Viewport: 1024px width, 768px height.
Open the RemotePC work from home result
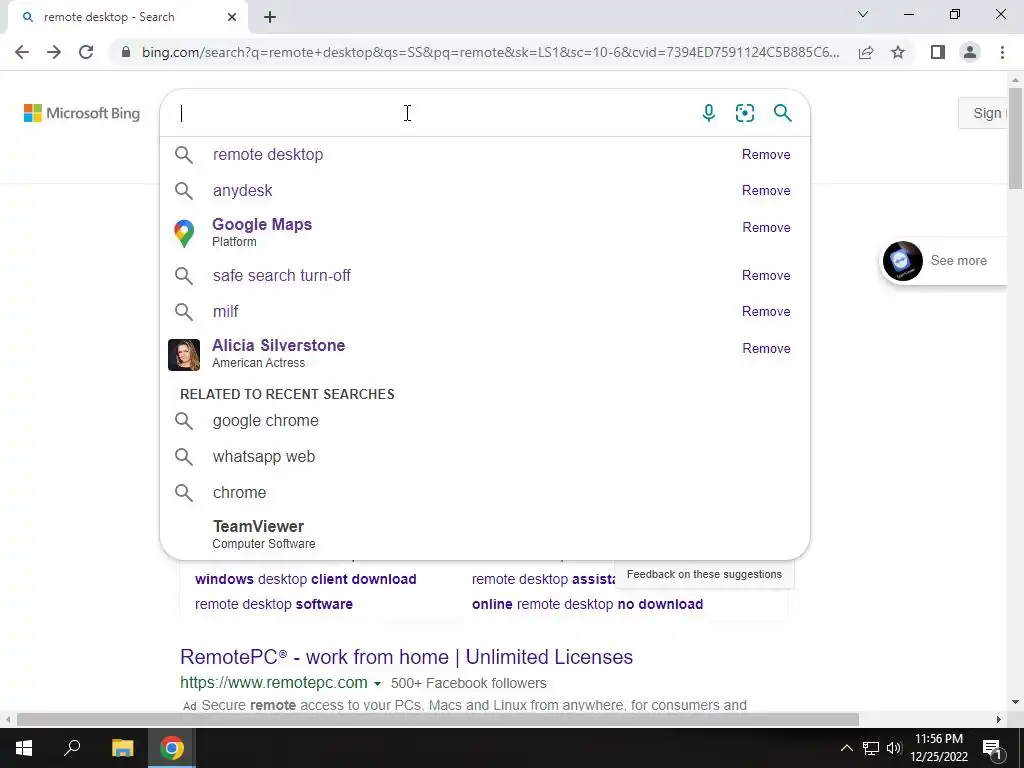click(406, 657)
